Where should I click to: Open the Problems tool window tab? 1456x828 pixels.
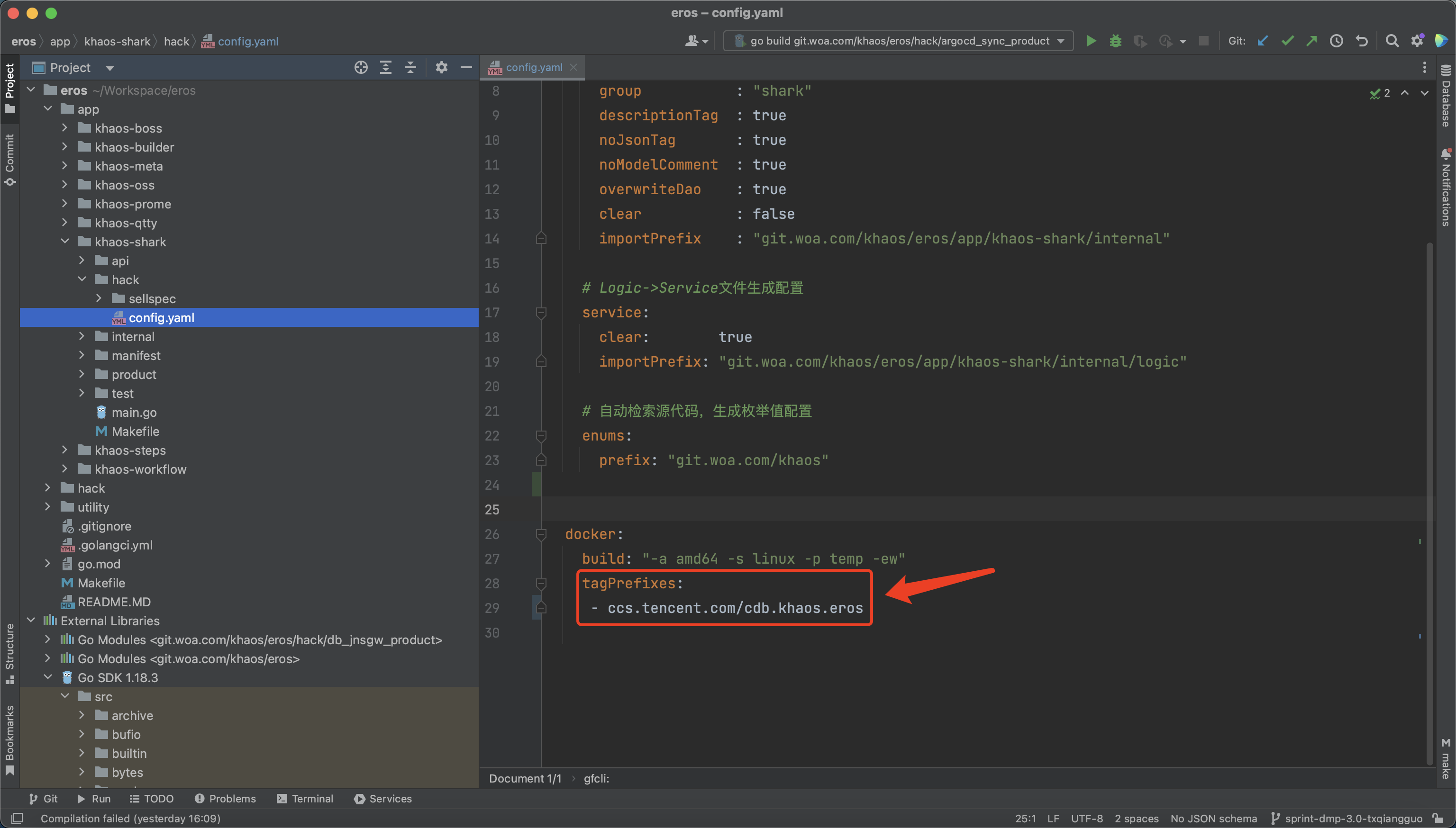(x=225, y=799)
